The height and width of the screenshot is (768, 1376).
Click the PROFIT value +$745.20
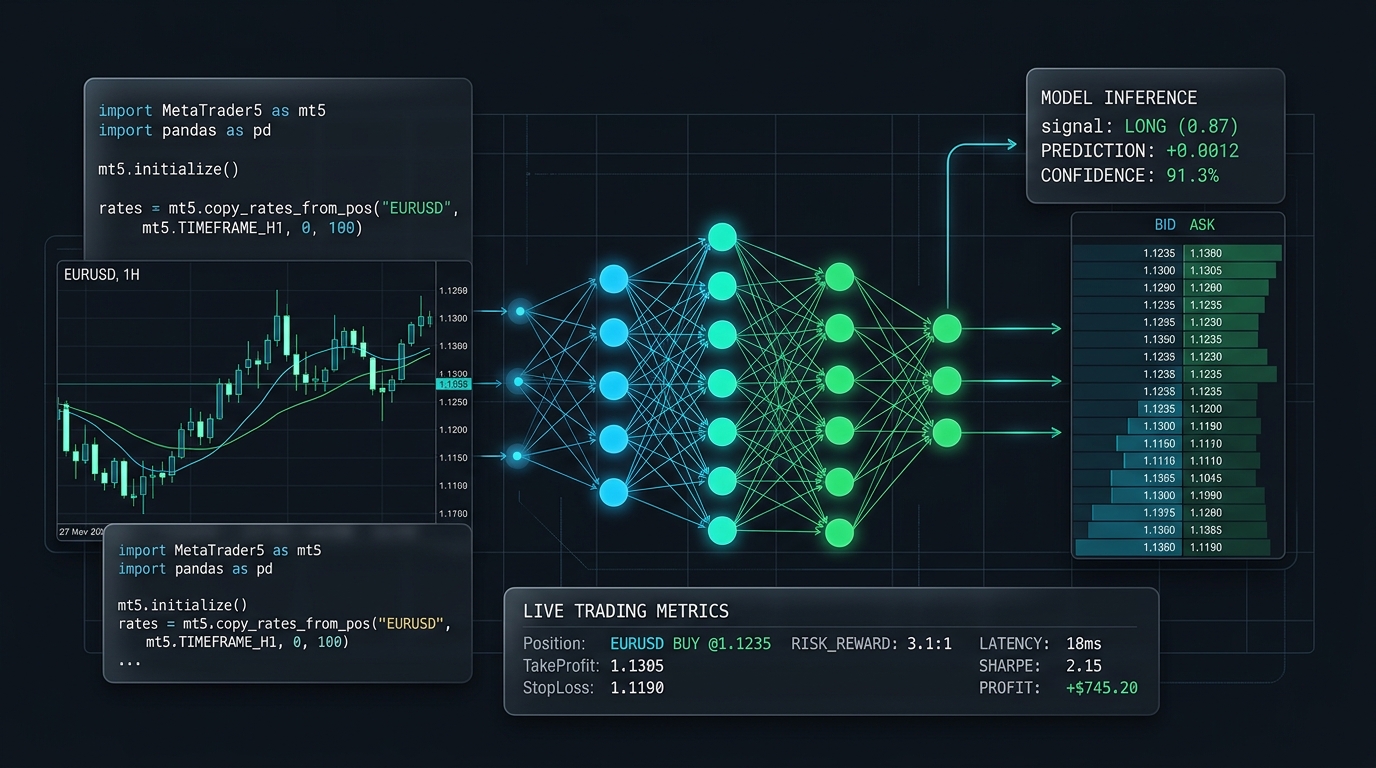tap(1102, 688)
